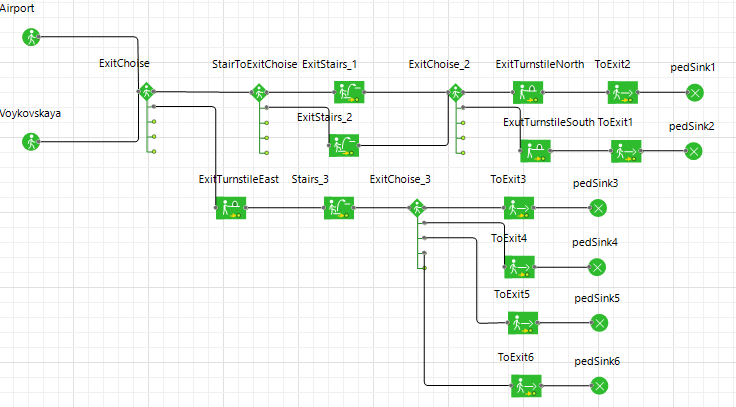
Task: Click the ToExit6 go-to block
Action: [526, 386]
